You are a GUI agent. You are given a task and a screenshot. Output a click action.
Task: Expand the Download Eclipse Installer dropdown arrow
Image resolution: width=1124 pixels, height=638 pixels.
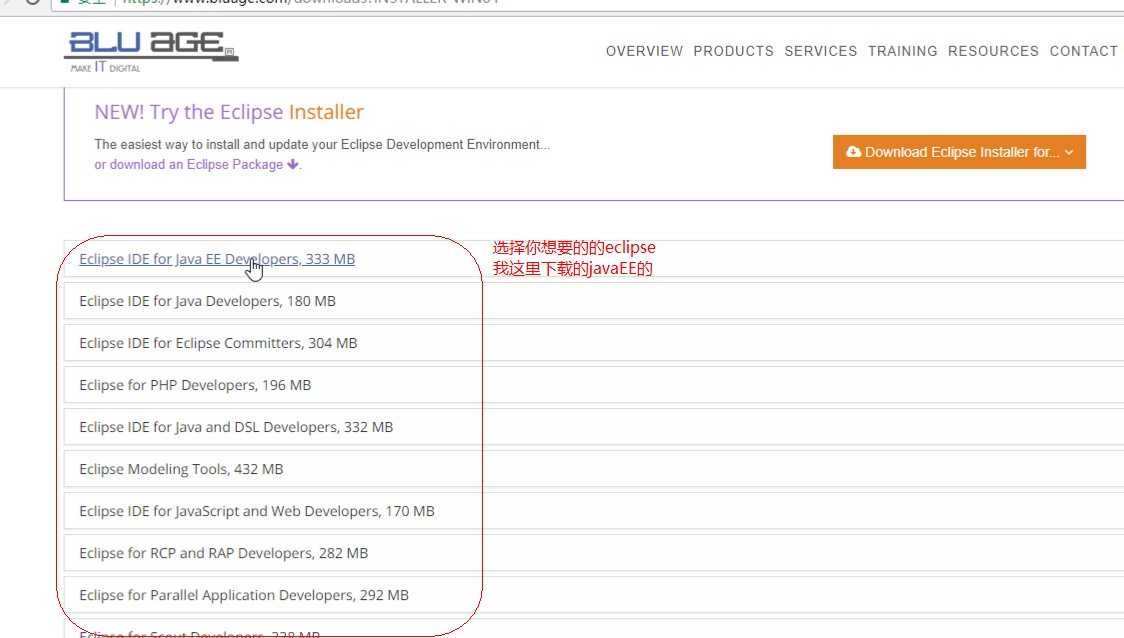pyautogui.click(x=1069, y=153)
